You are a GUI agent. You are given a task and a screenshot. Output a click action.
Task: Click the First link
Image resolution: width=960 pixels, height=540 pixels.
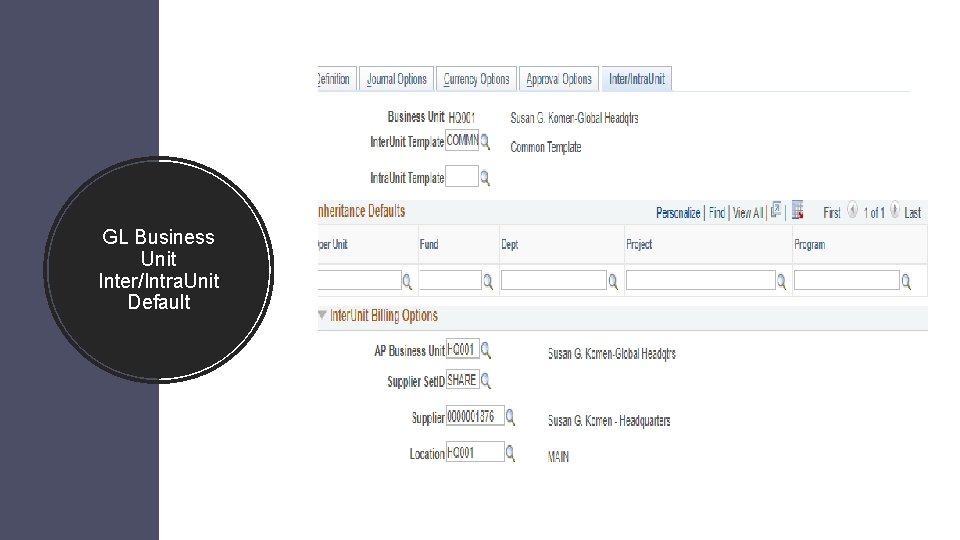(831, 213)
